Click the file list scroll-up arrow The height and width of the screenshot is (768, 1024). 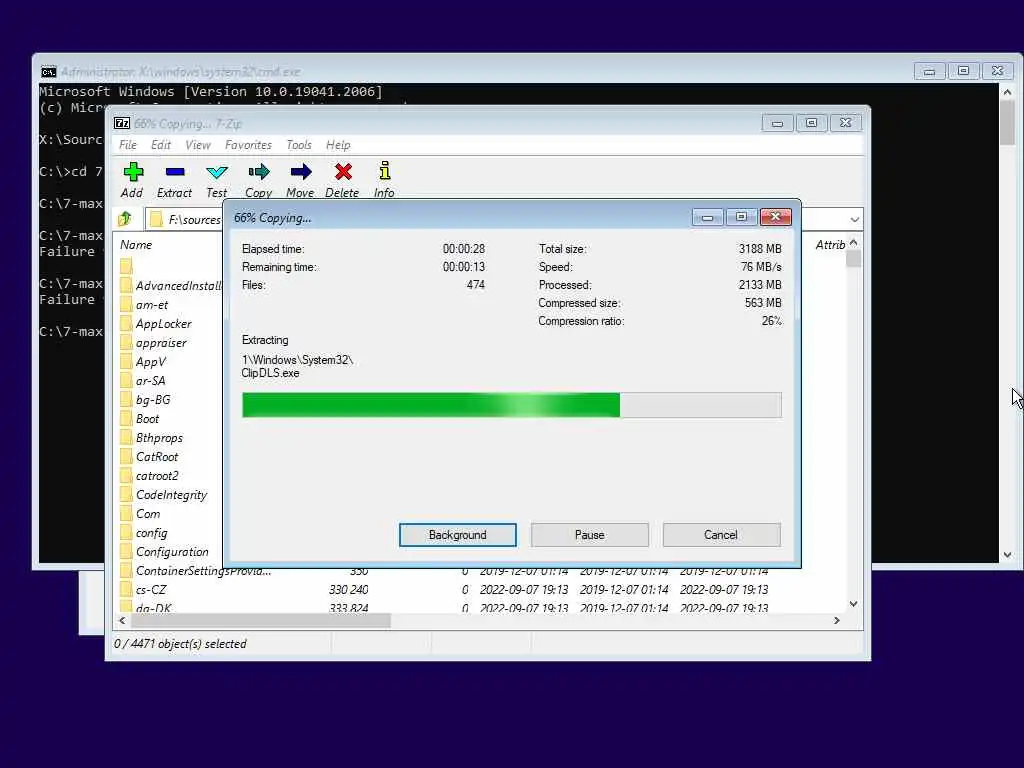(853, 243)
